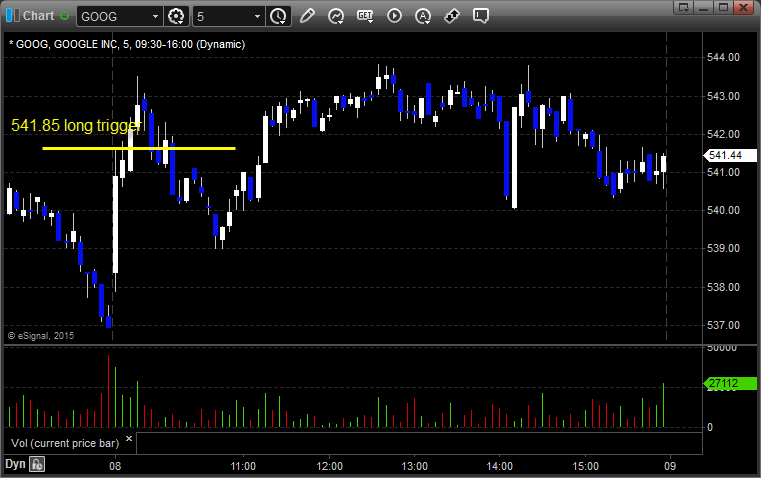Click the Dyn button

pyautogui.click(x=15, y=464)
